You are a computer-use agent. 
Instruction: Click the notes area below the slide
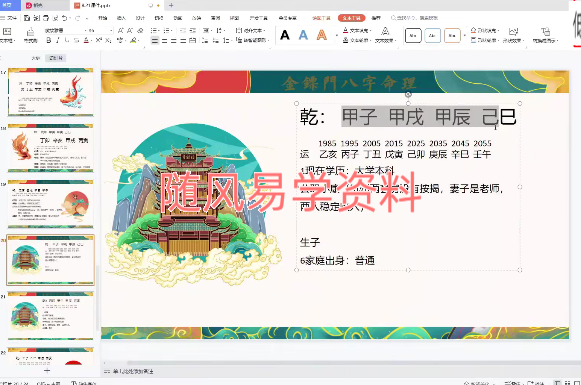133,371
